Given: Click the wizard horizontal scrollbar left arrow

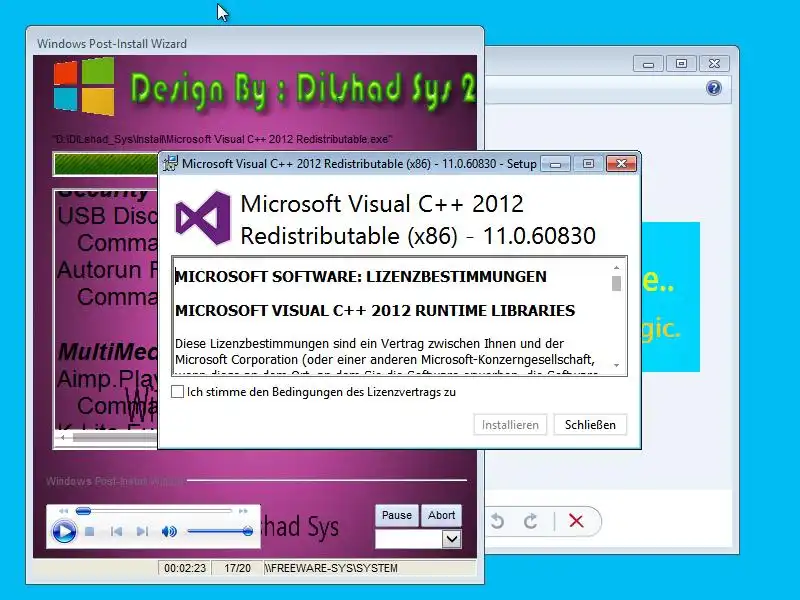Looking at the screenshot, I should pyautogui.click(x=63, y=437).
